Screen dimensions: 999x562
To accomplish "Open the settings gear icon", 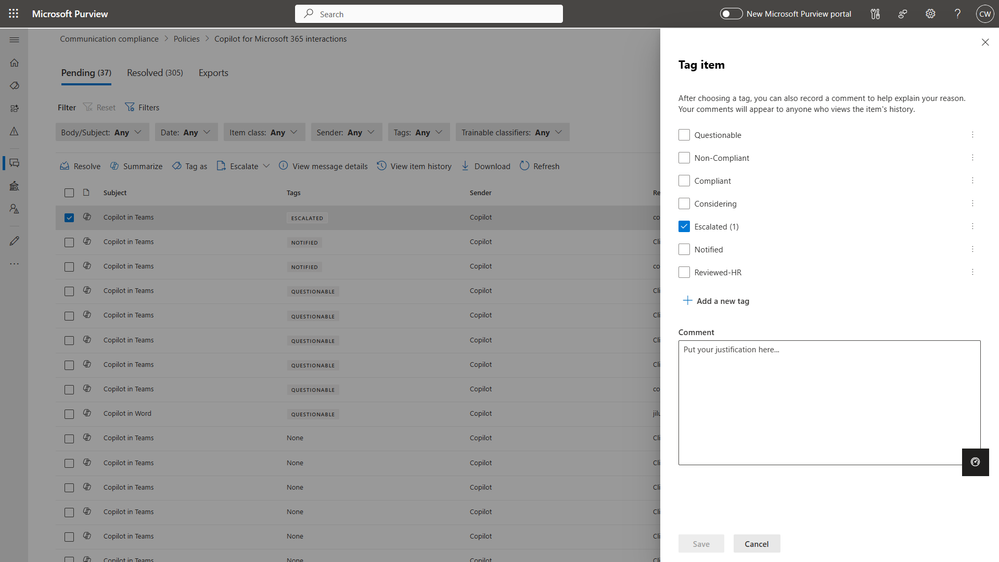I will click(x=930, y=13).
